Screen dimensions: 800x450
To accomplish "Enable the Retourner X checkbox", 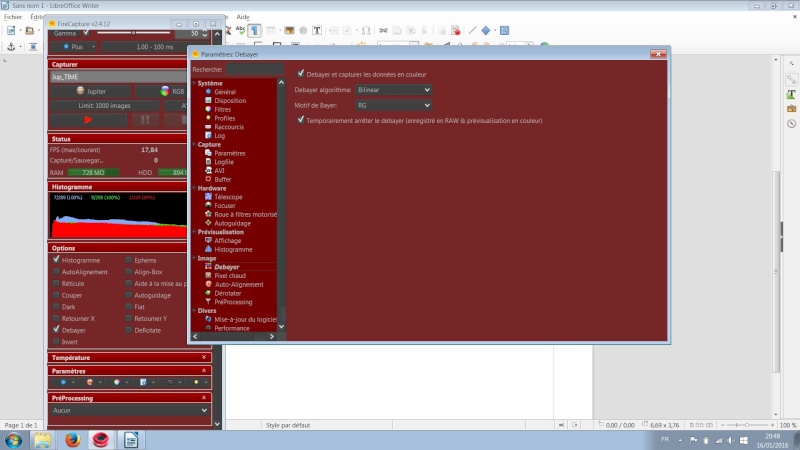I will [x=56, y=318].
